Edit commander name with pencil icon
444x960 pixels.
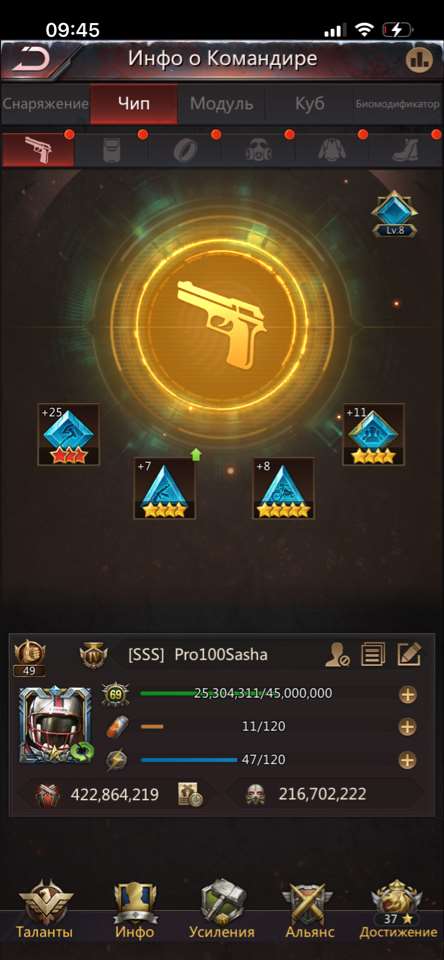point(408,655)
